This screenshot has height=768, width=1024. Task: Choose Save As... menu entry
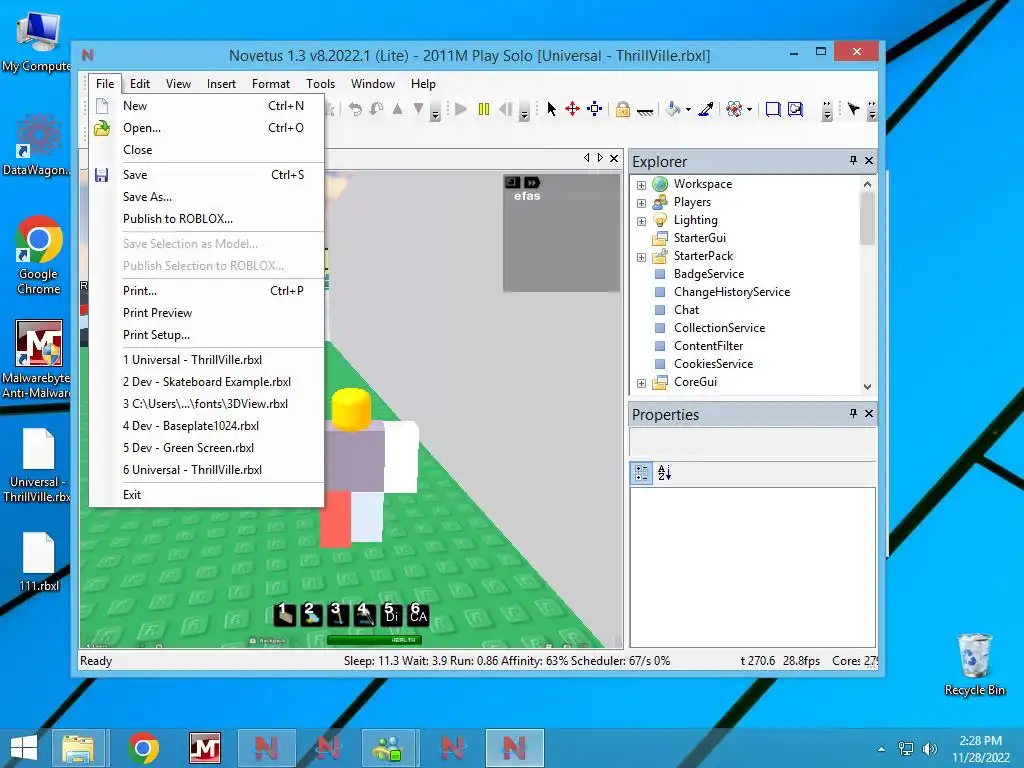[x=207, y=197]
